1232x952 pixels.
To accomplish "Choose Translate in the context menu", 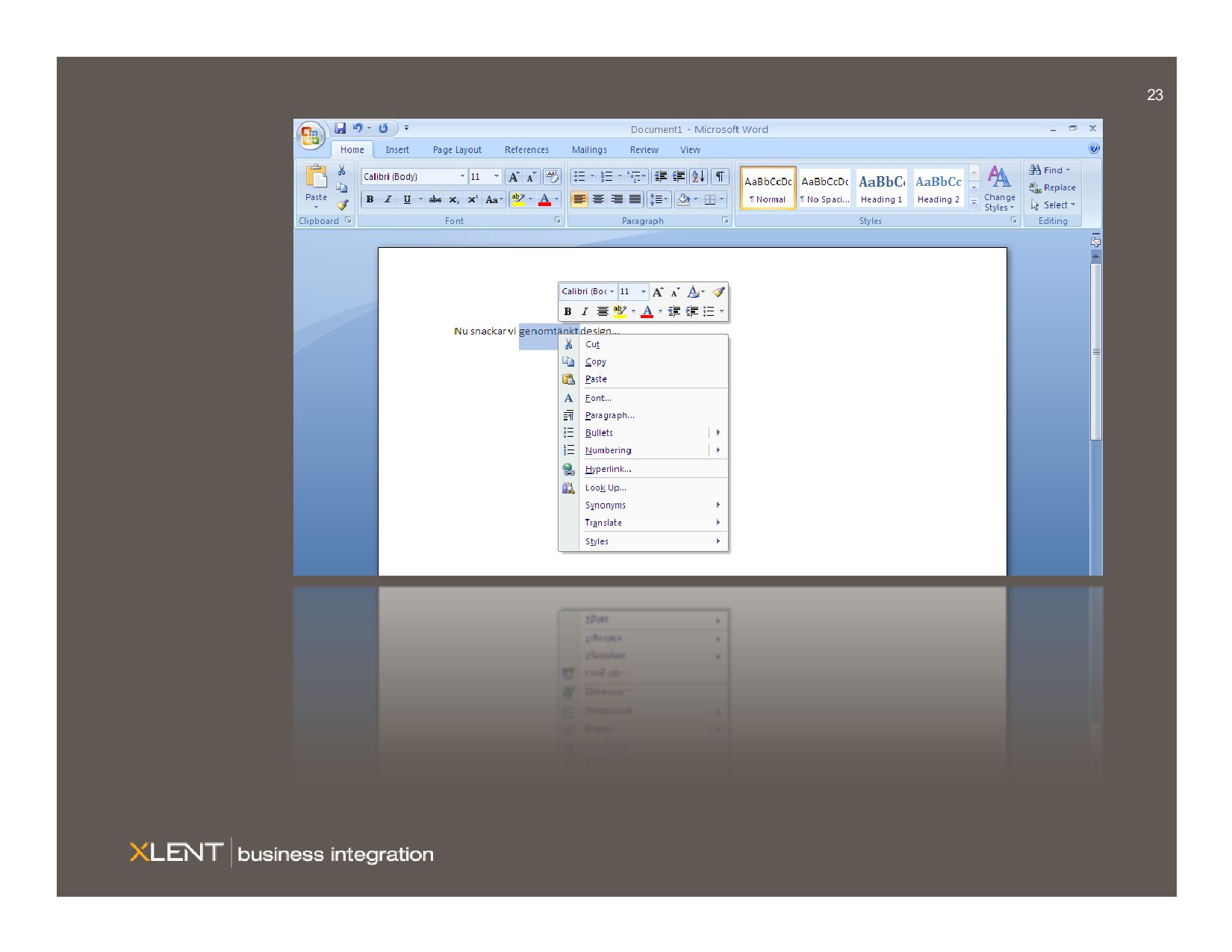I will tap(643, 523).
